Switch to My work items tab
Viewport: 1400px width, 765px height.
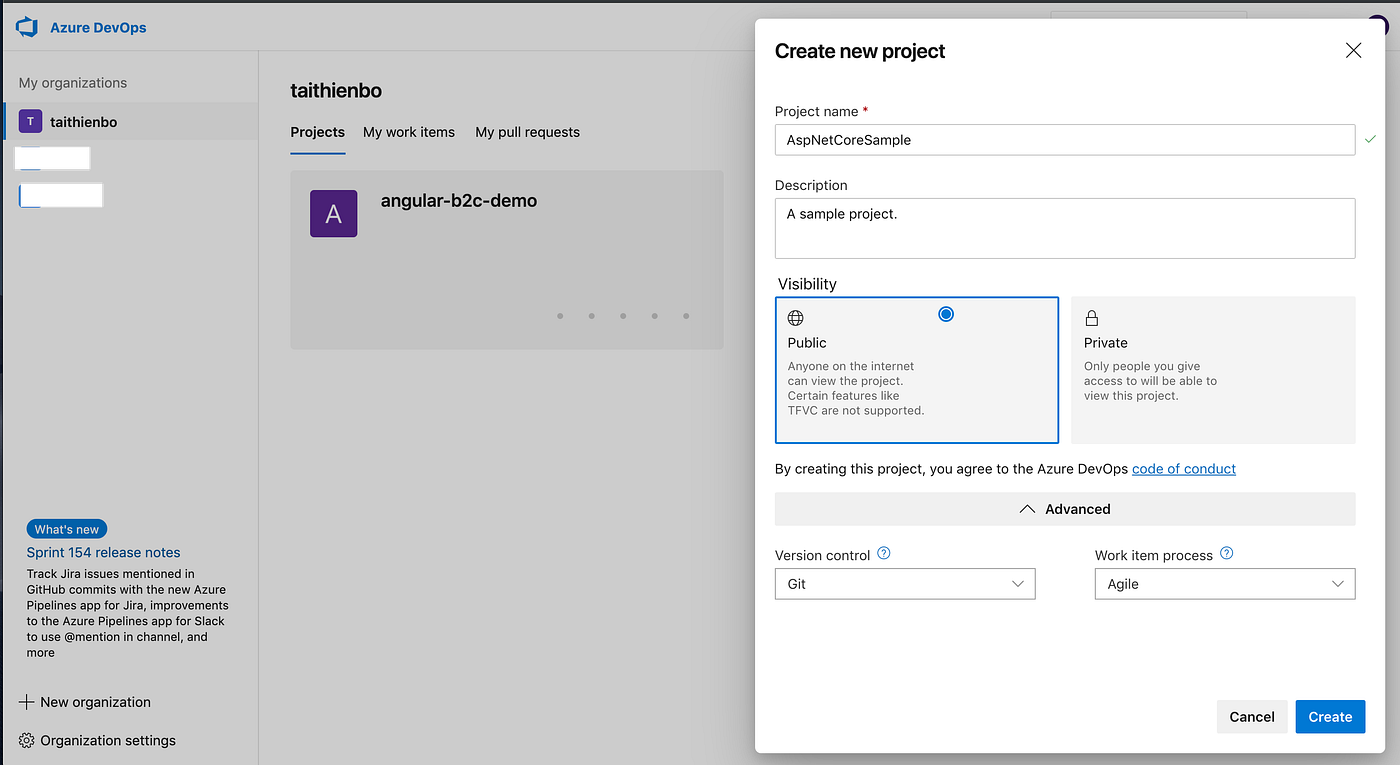coord(409,132)
